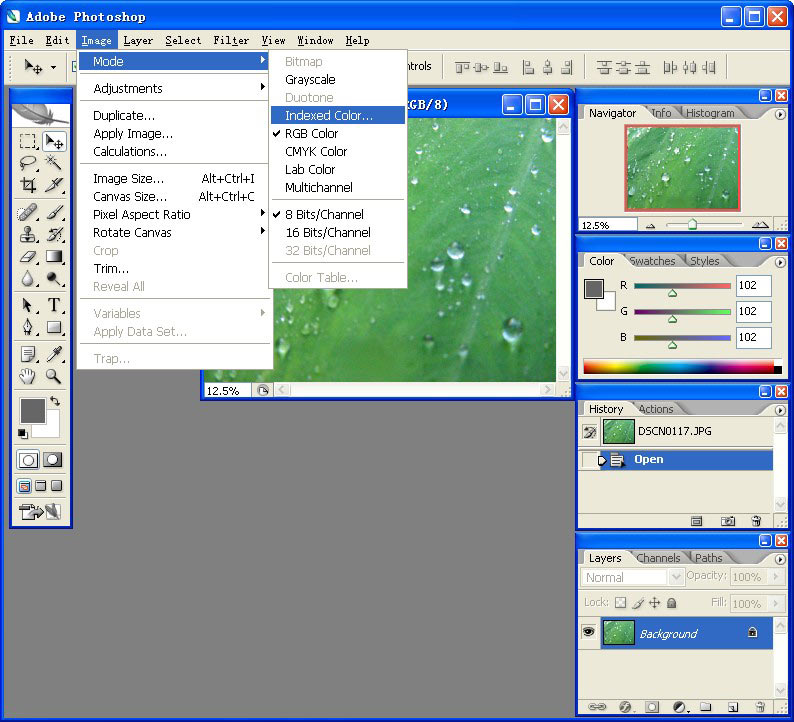Reset default foreground and background colors

point(23,434)
